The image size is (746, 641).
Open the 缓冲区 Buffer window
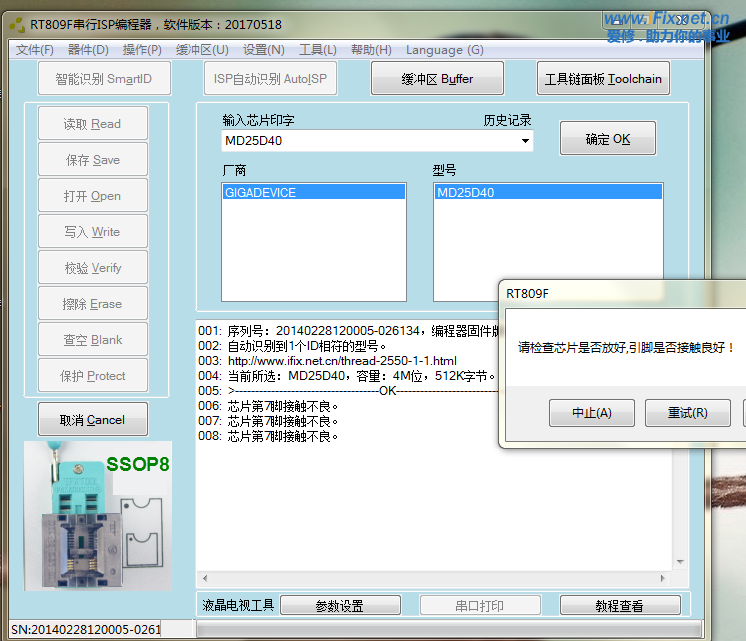(x=437, y=79)
